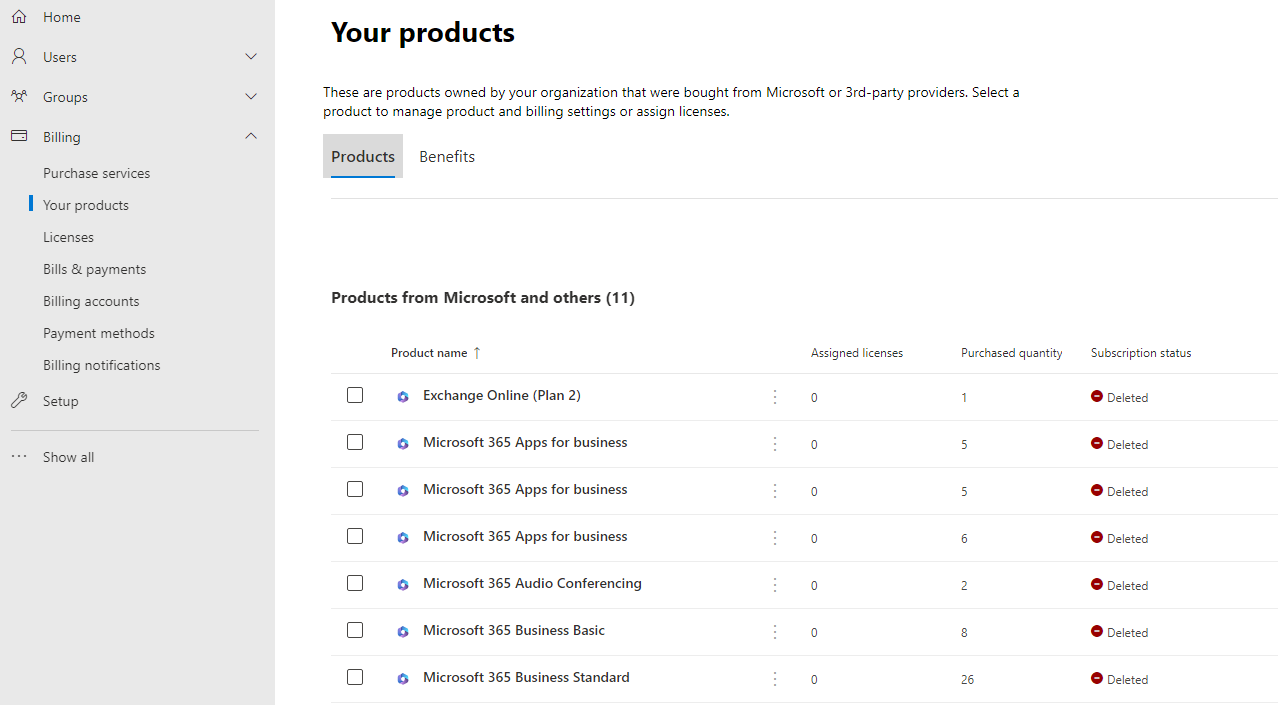Click the product icon beside Microsoft 365 Audio Conferencing
Screen dimensions: 1278x705
[402, 584]
